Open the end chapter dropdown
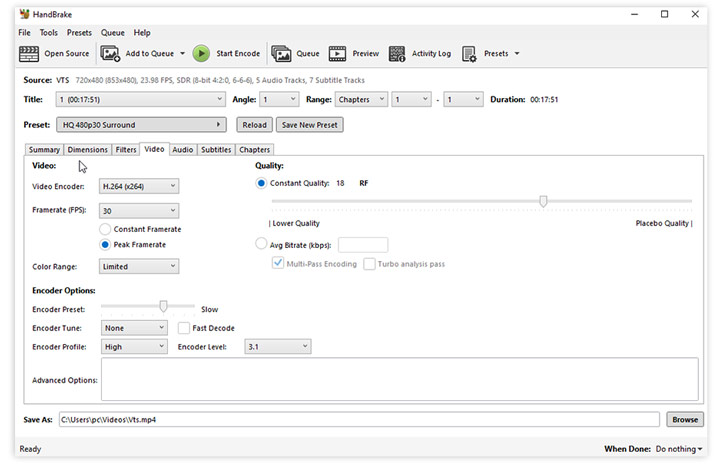Screen dimensions: 720x466 point(463,99)
